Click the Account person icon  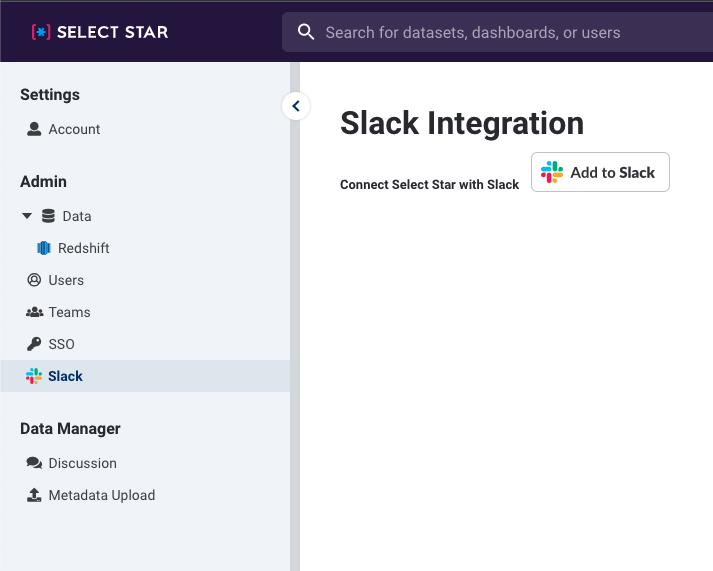pyautogui.click(x=34, y=129)
